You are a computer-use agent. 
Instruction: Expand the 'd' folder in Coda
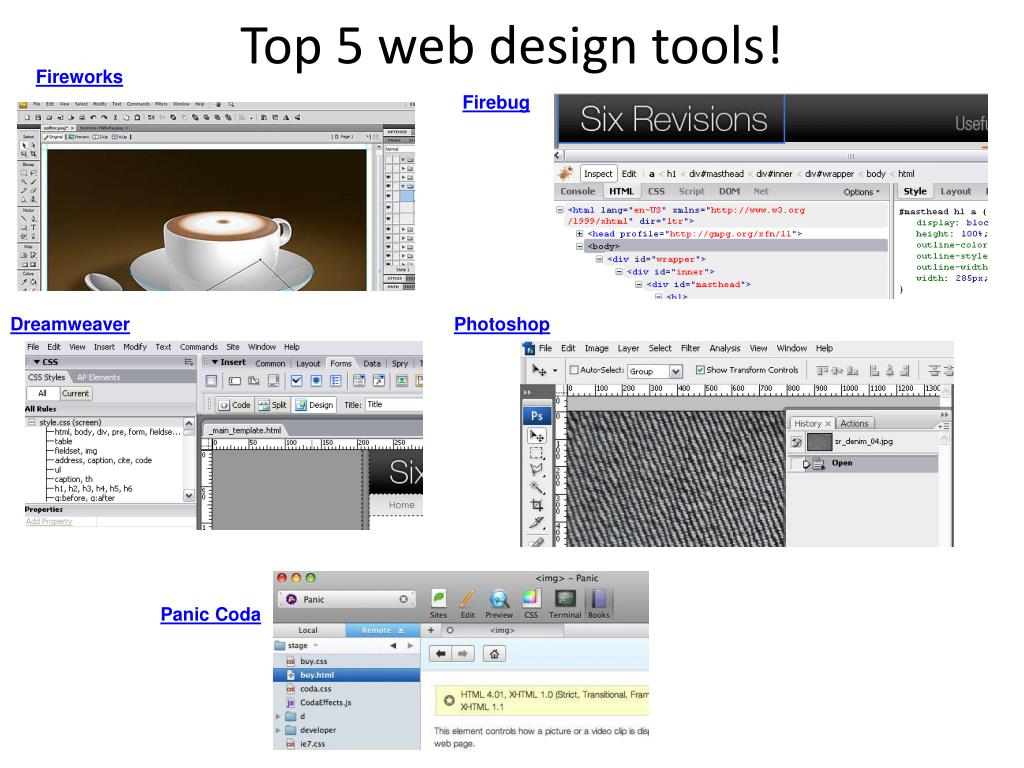pyautogui.click(x=279, y=716)
